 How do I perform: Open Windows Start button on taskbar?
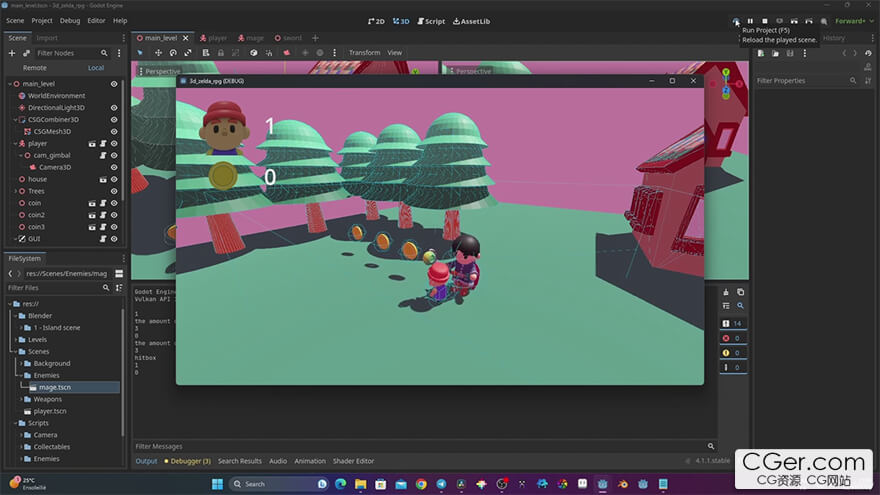217,484
